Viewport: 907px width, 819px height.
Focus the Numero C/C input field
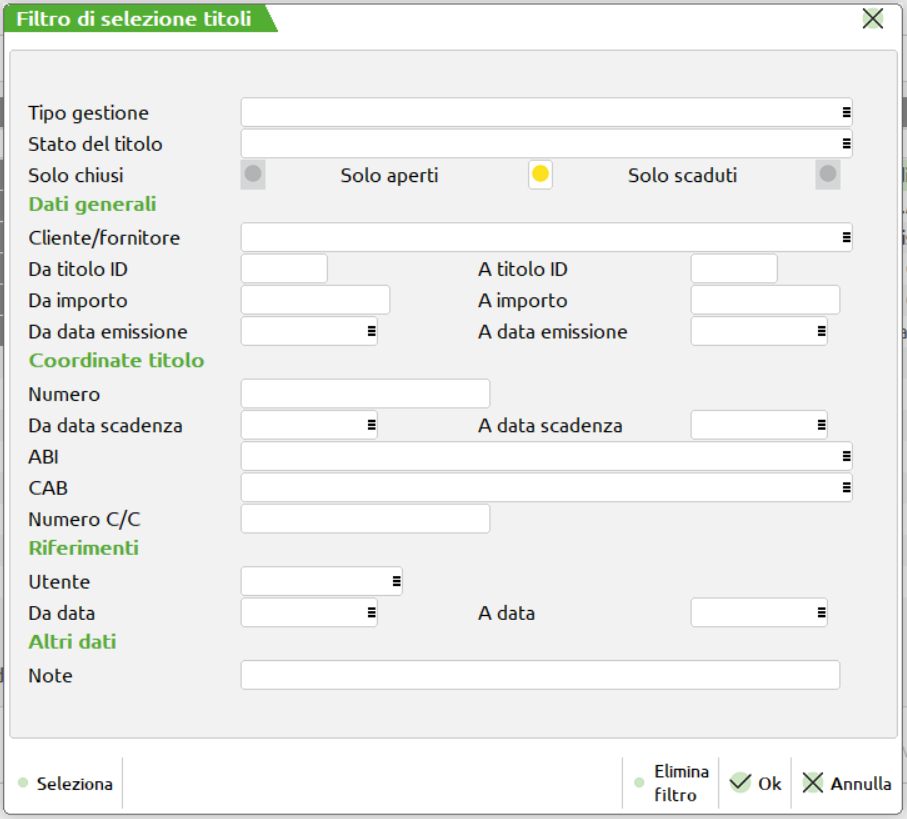tap(365, 519)
